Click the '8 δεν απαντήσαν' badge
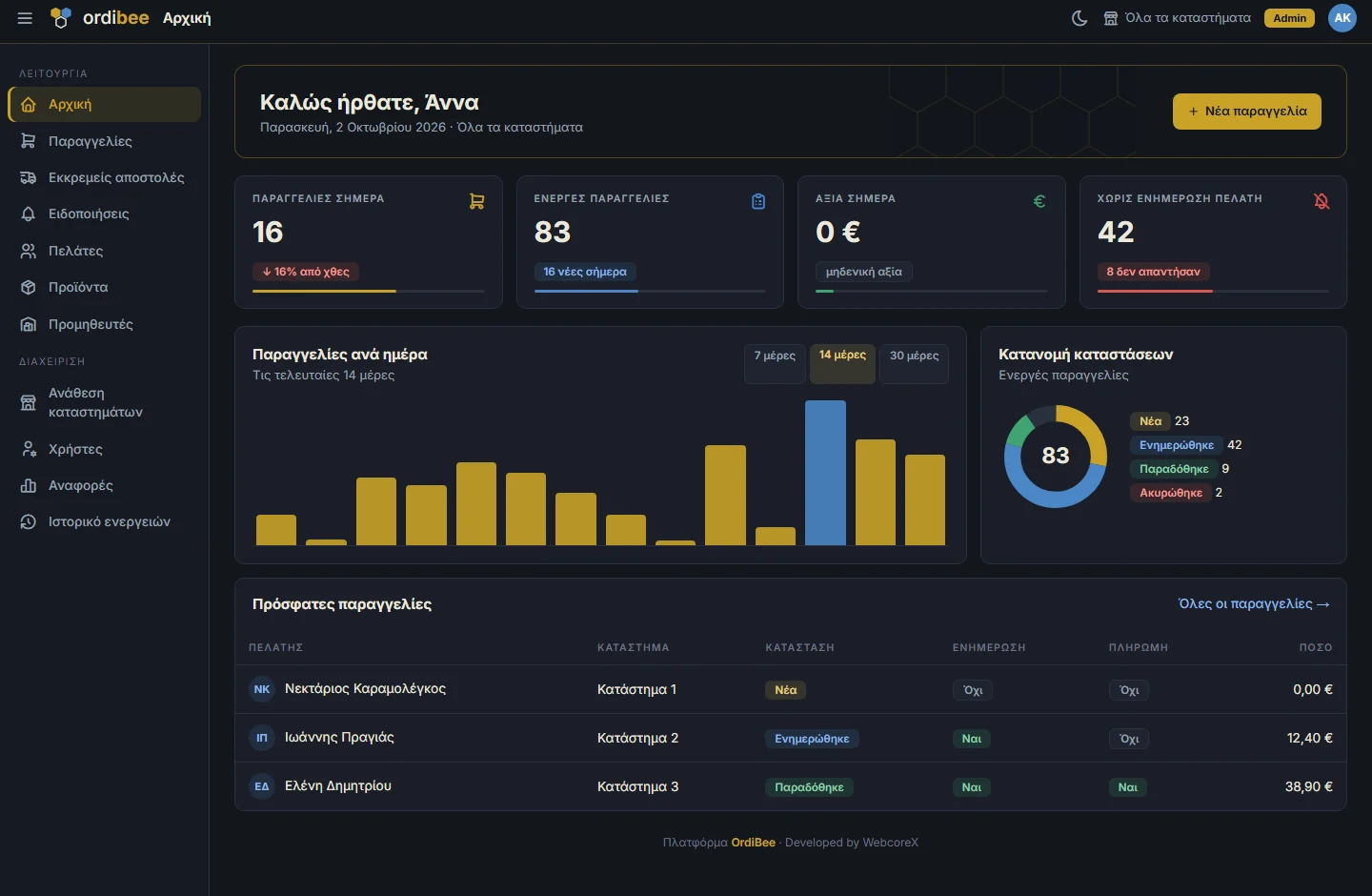 pyautogui.click(x=1153, y=272)
